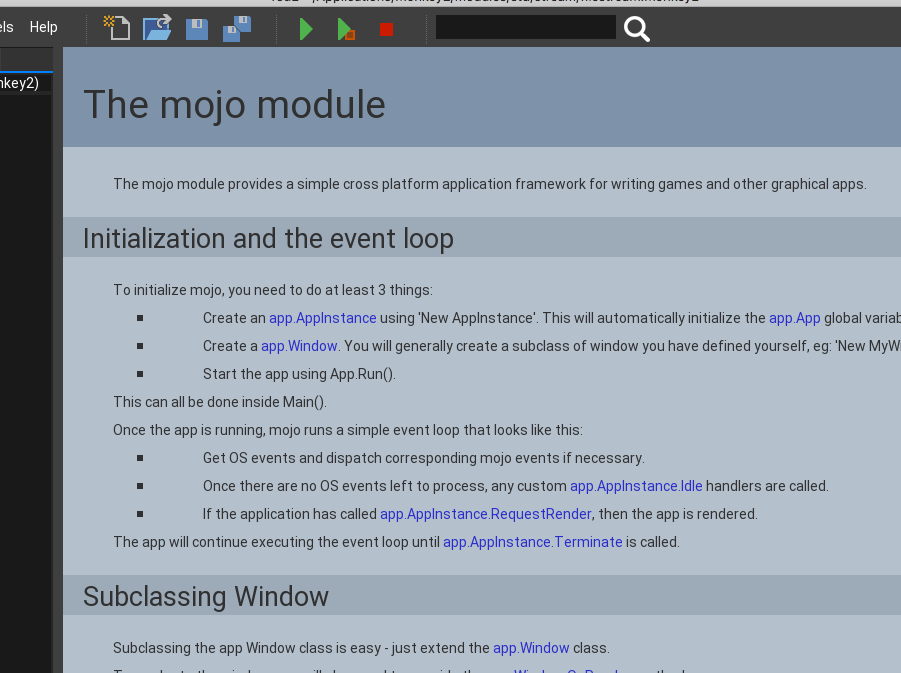Run the app with green play button
901x673 pixels.
[306, 29]
